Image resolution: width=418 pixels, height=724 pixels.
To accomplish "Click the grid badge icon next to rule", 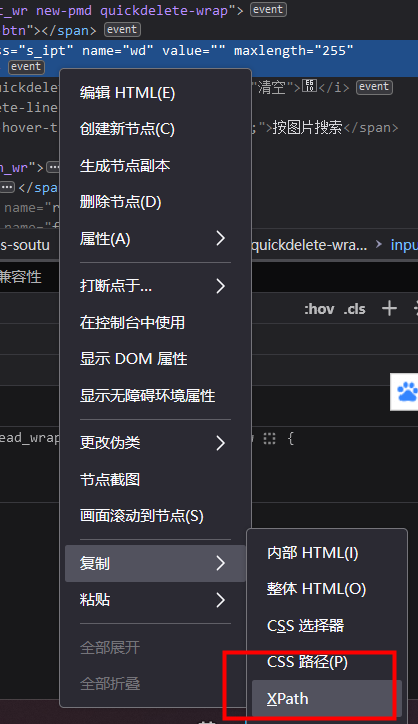I will coord(269,439).
